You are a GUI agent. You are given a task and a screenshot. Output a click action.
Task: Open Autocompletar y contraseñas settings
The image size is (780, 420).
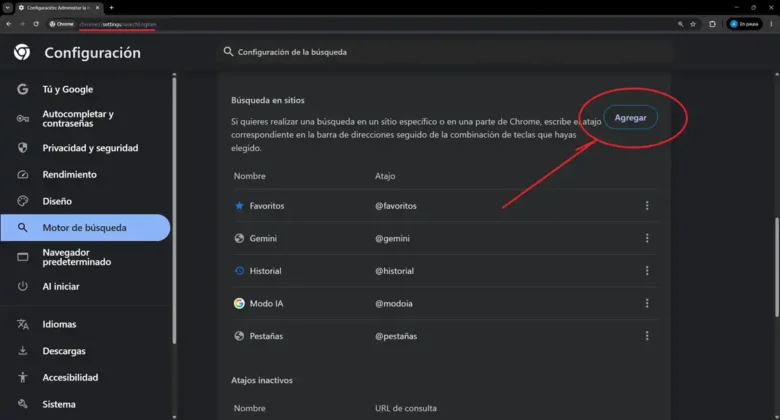click(x=78, y=118)
